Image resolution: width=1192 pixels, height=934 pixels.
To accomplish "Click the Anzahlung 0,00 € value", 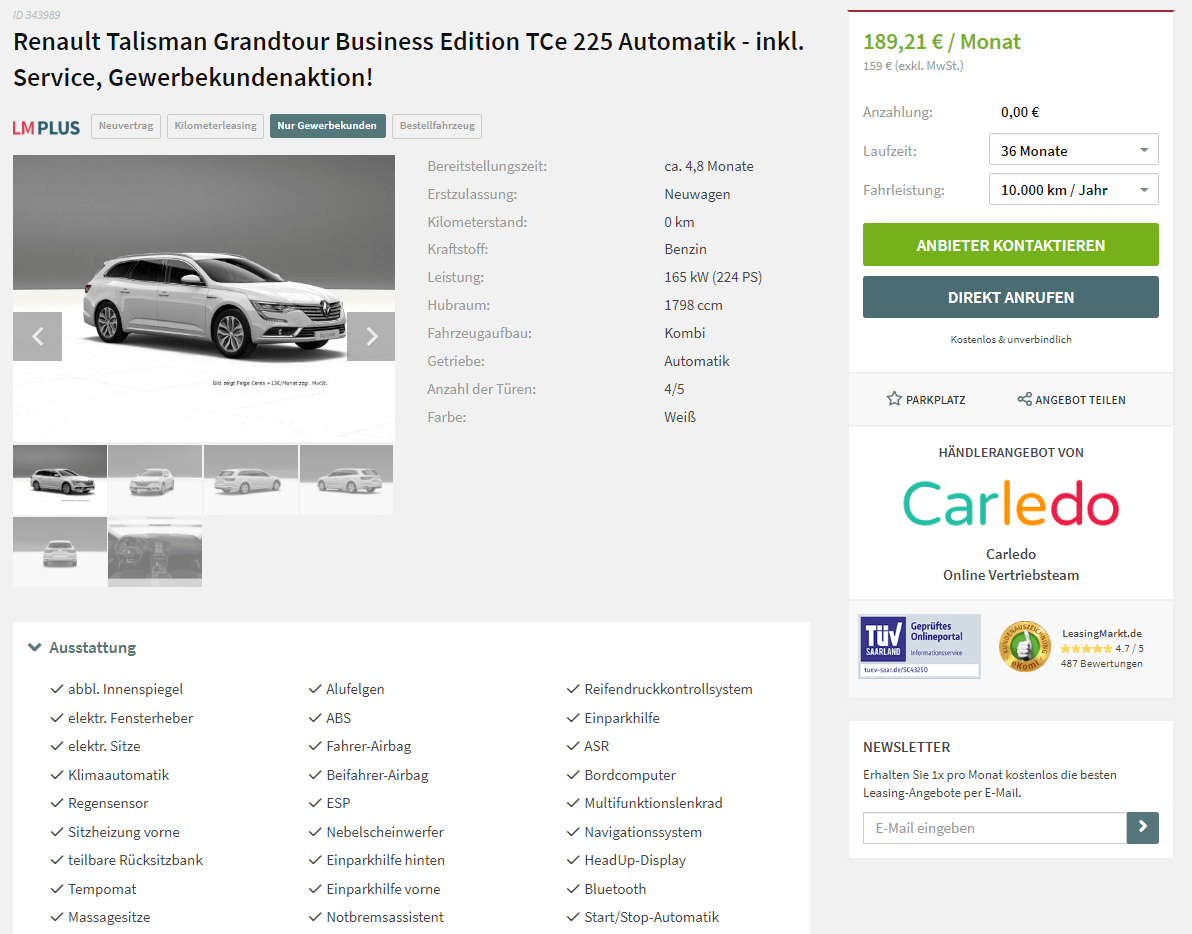I will 1019,112.
